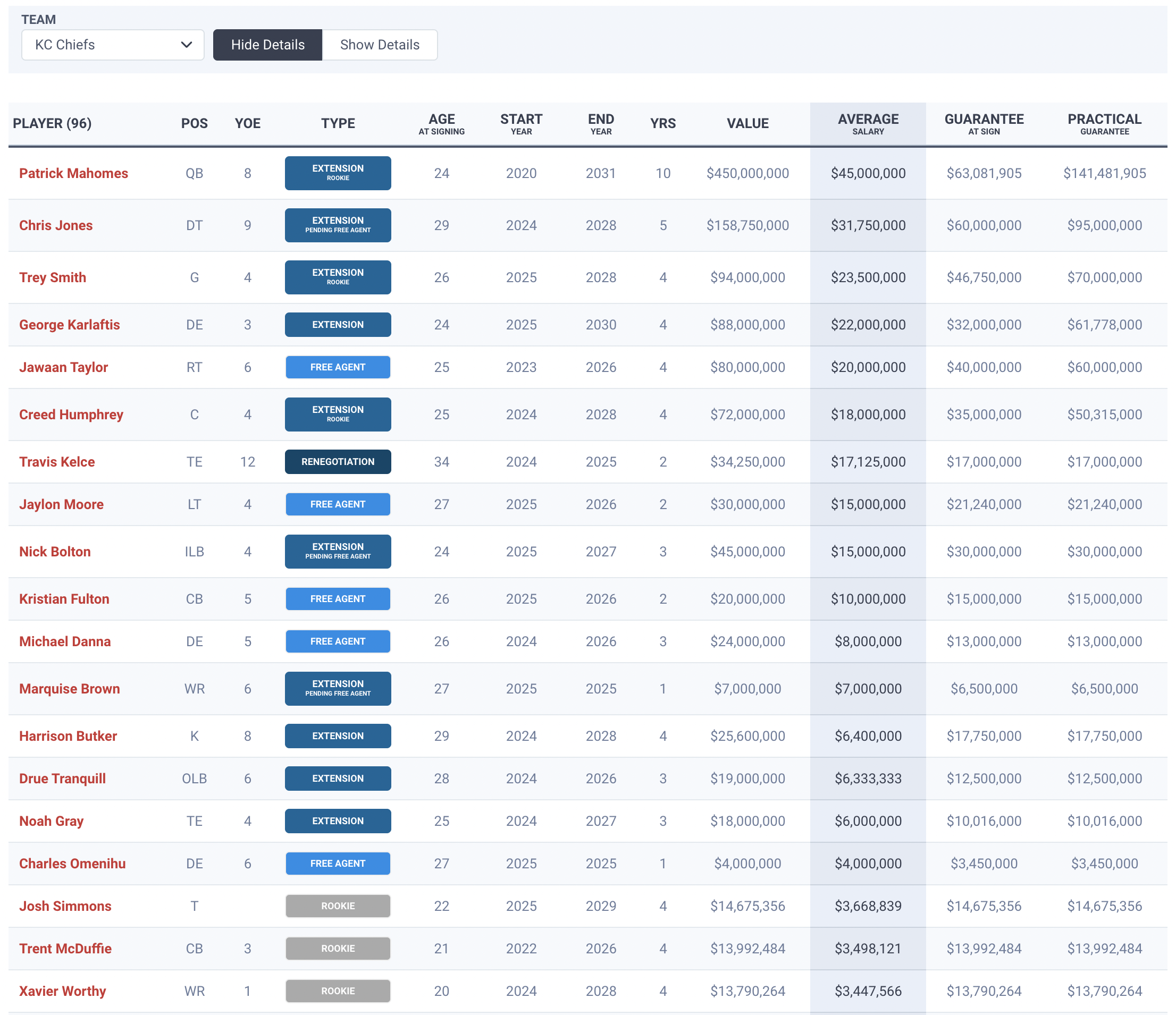Sort by Start Year column header

(521, 124)
